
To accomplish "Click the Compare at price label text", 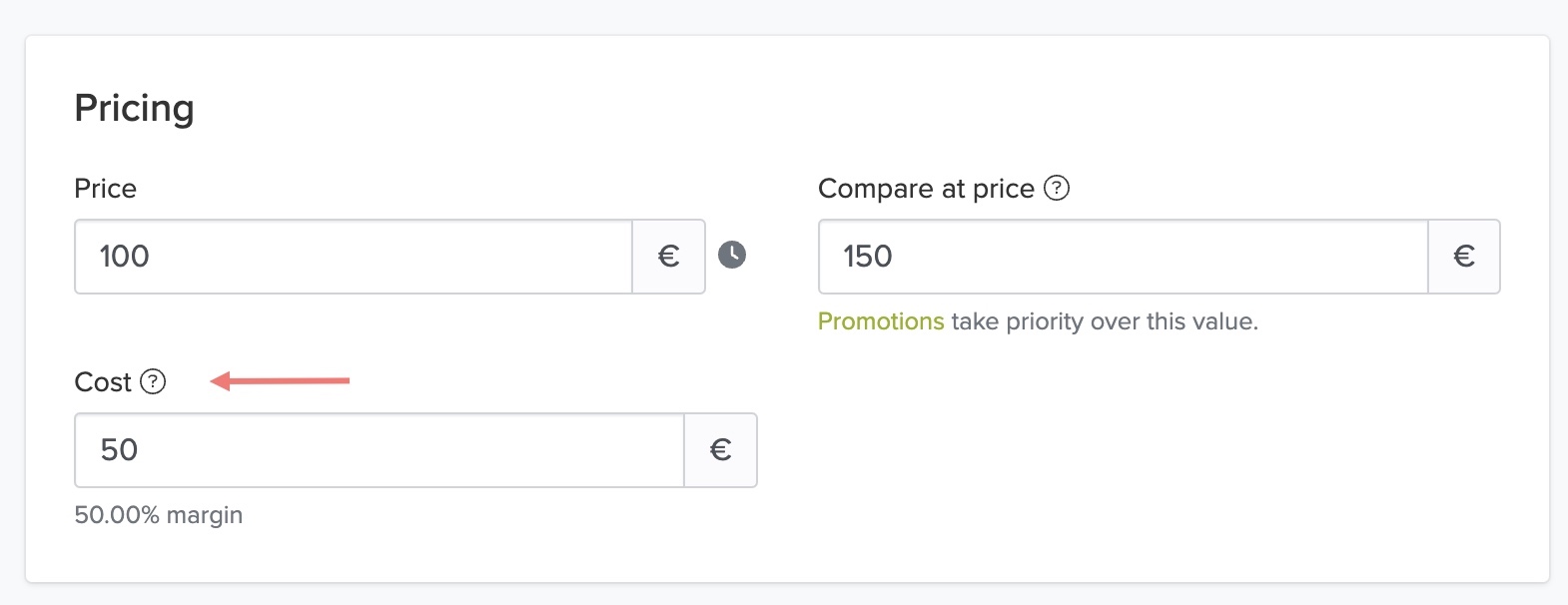I will pyautogui.click(x=925, y=189).
